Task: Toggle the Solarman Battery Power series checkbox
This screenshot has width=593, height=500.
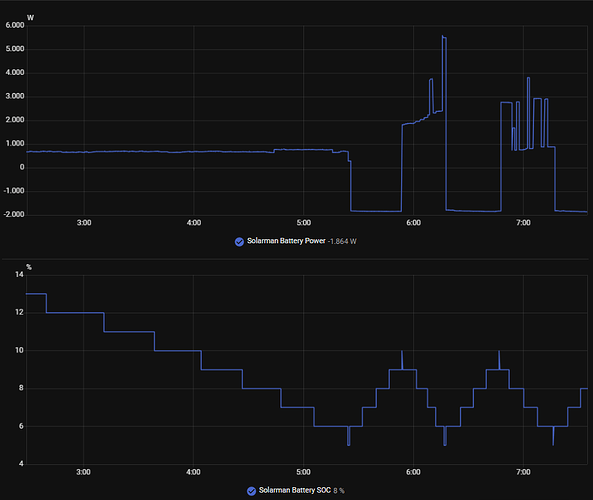Action: click(x=239, y=242)
